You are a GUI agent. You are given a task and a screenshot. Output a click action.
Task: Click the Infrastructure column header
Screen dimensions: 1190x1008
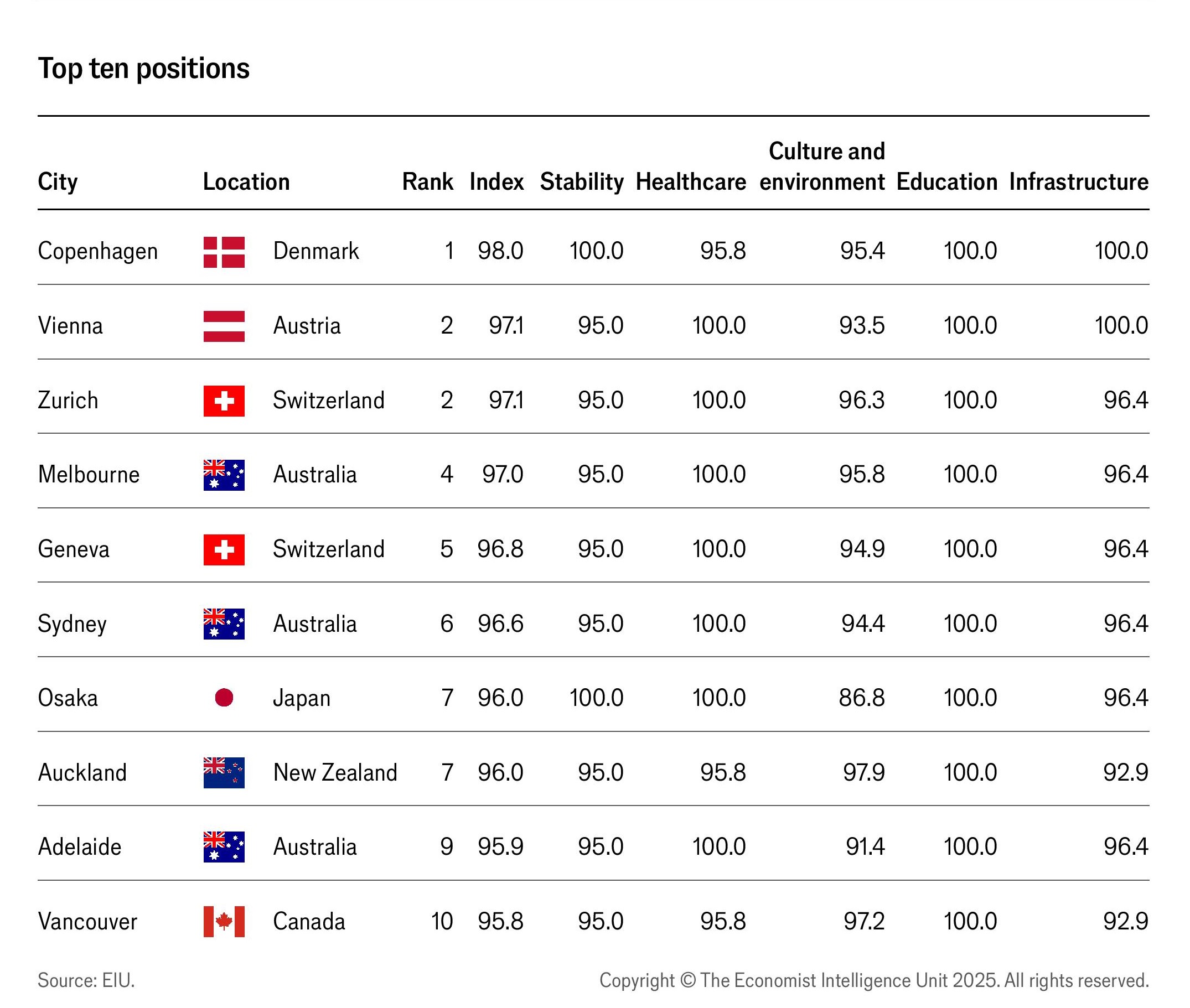coord(1079,181)
